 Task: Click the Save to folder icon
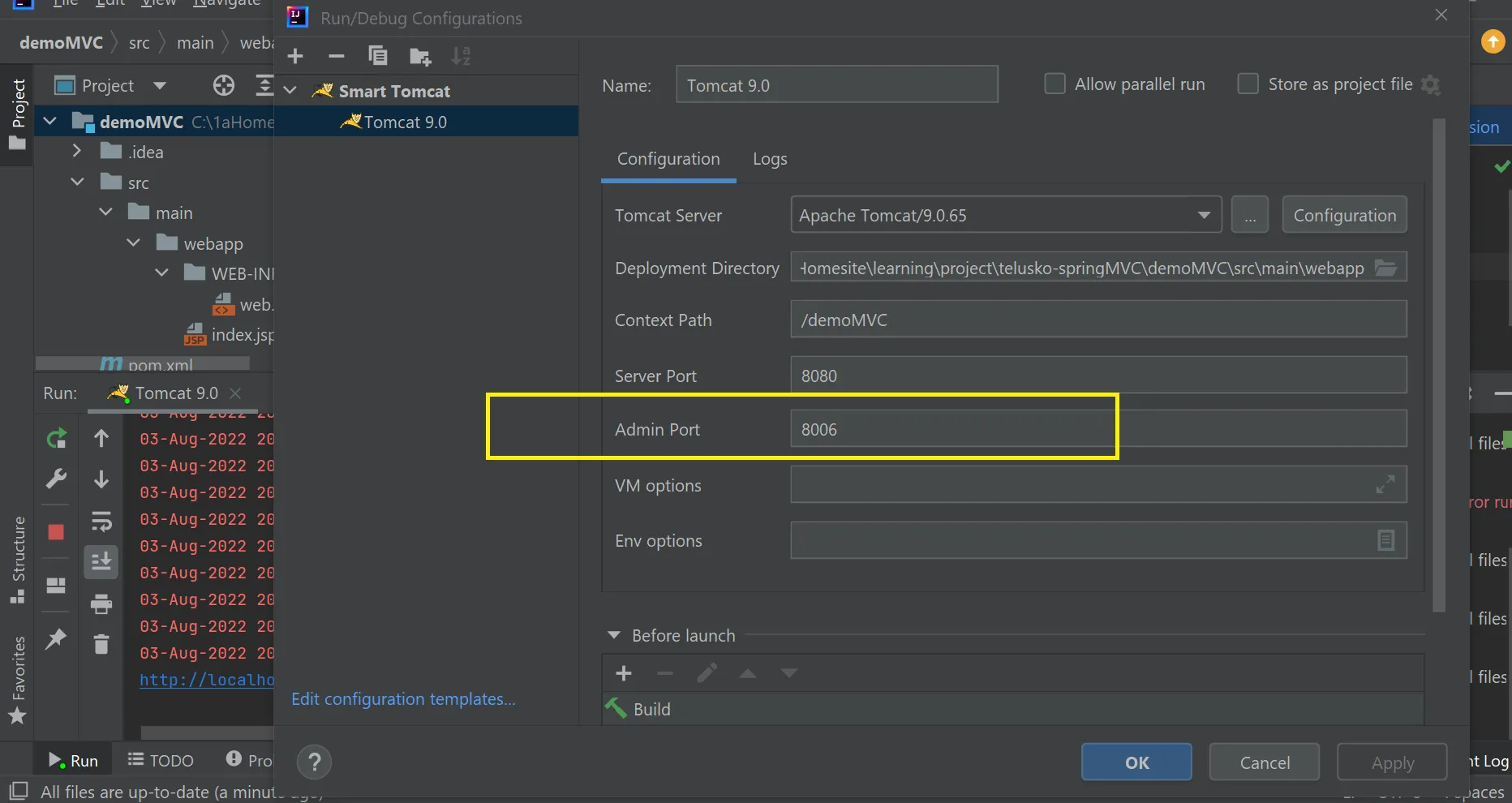pos(420,56)
